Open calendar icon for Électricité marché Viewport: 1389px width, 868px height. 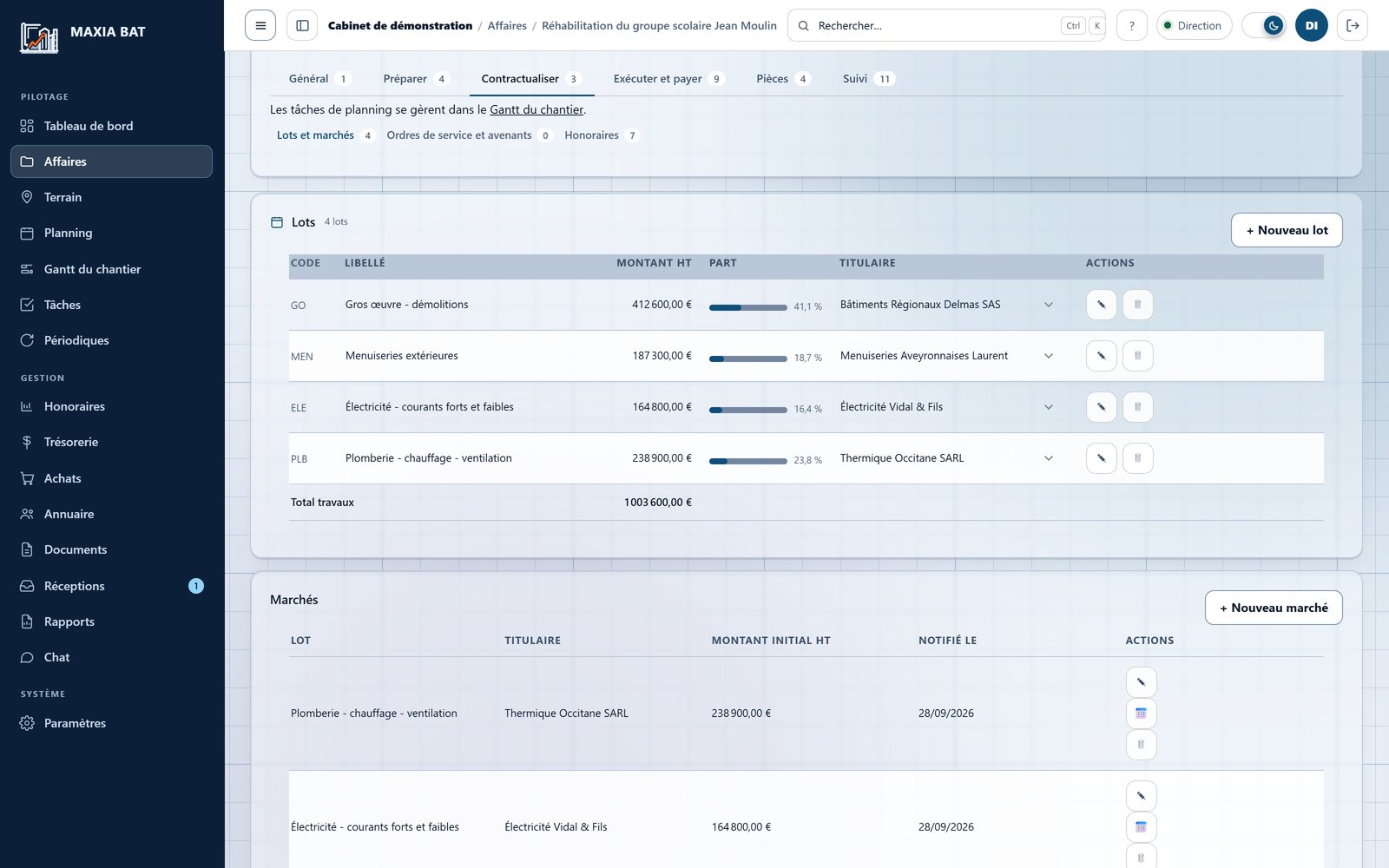[x=1141, y=827]
